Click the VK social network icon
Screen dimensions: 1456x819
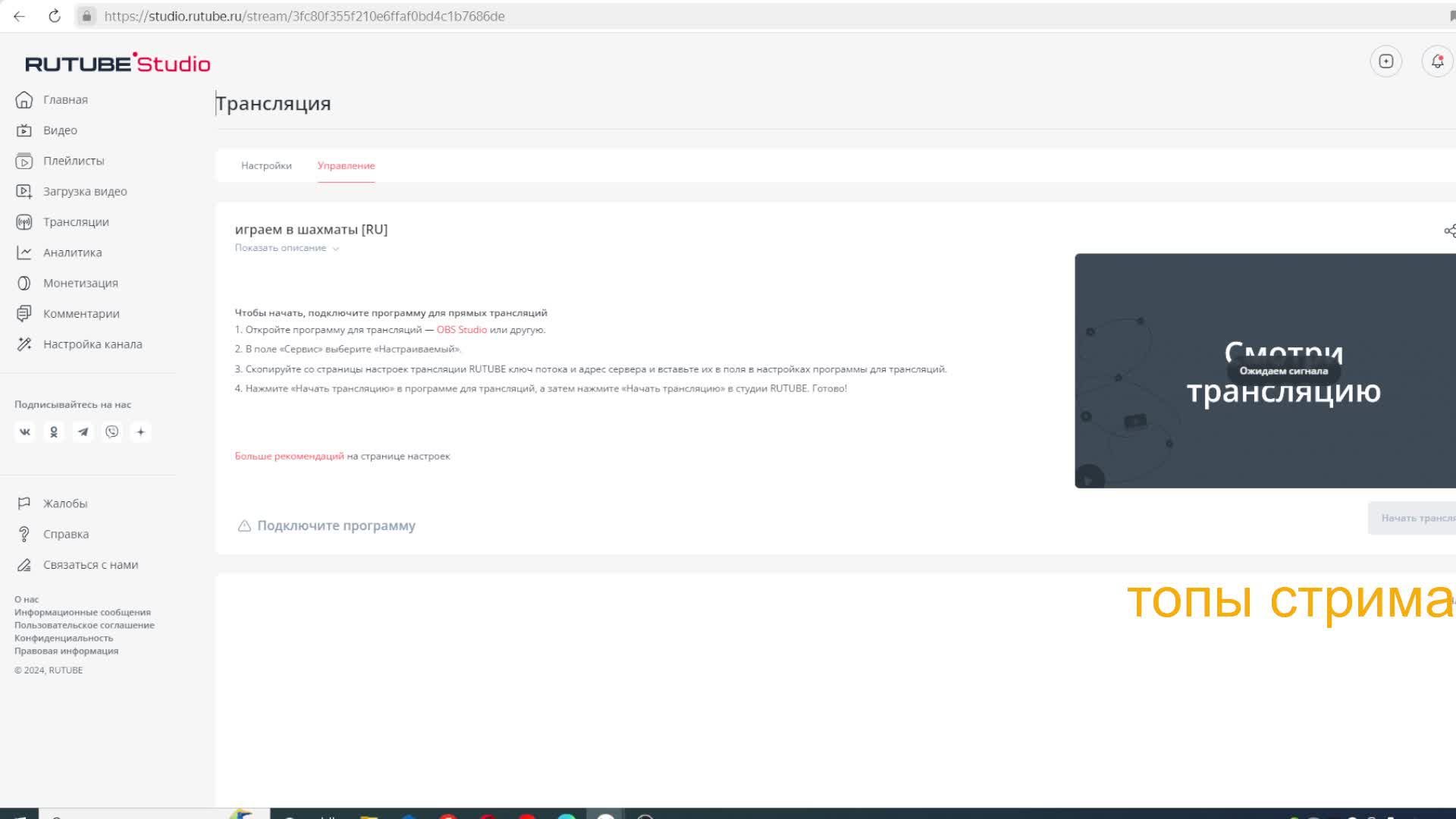pos(25,431)
